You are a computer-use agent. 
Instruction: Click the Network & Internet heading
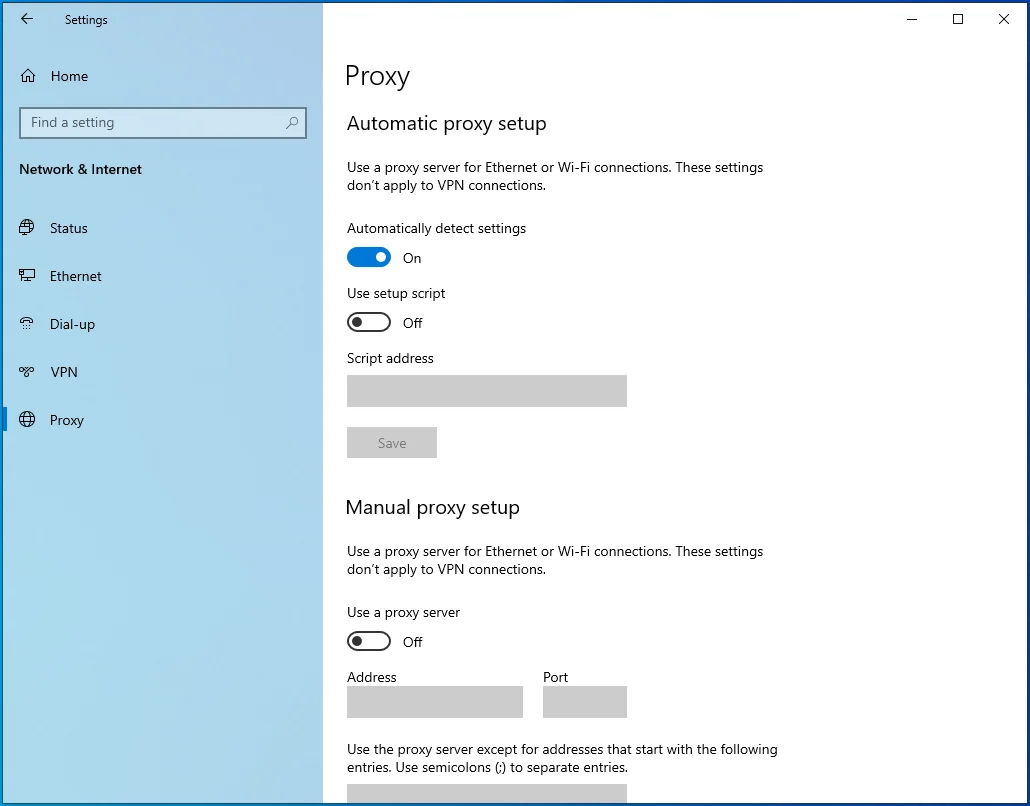[x=81, y=169]
